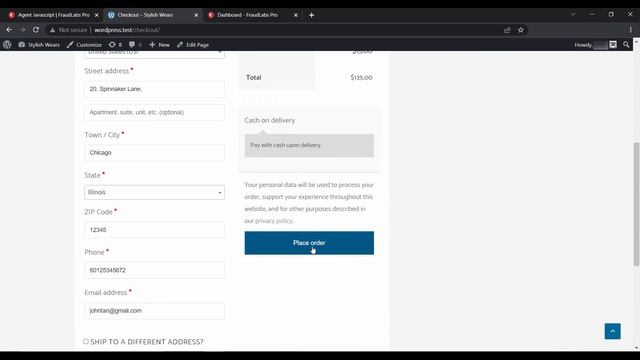Click the user avatar icon
This screenshot has width=640, height=360.
click(613, 45)
